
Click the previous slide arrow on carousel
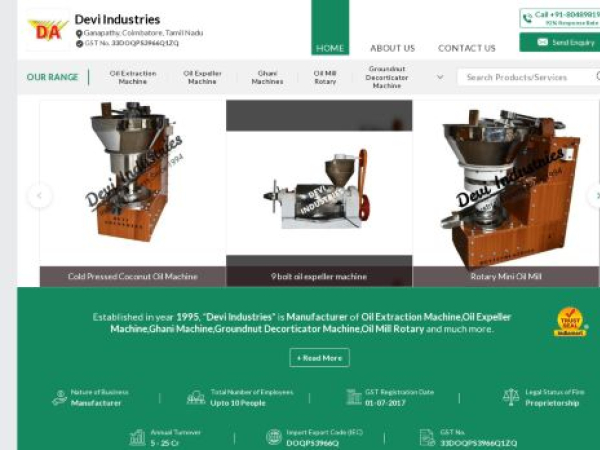(x=39, y=196)
